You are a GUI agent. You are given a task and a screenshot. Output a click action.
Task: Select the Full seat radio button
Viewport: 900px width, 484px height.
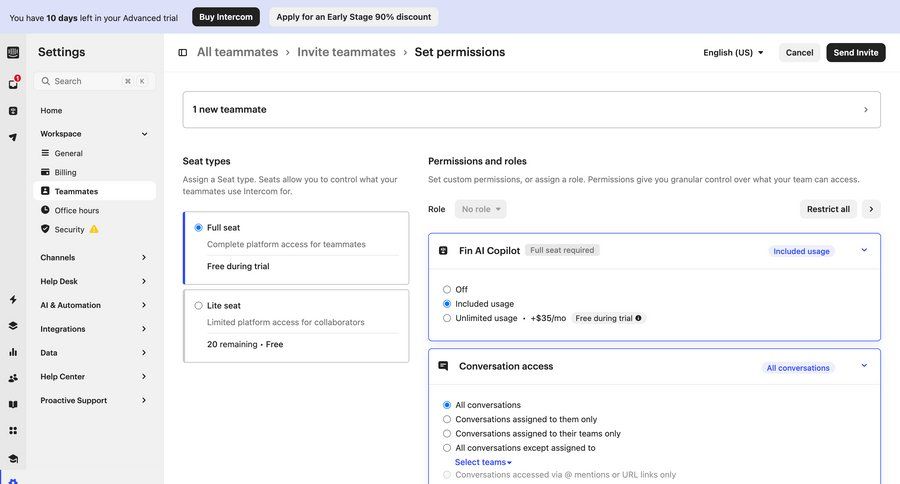pyautogui.click(x=199, y=227)
